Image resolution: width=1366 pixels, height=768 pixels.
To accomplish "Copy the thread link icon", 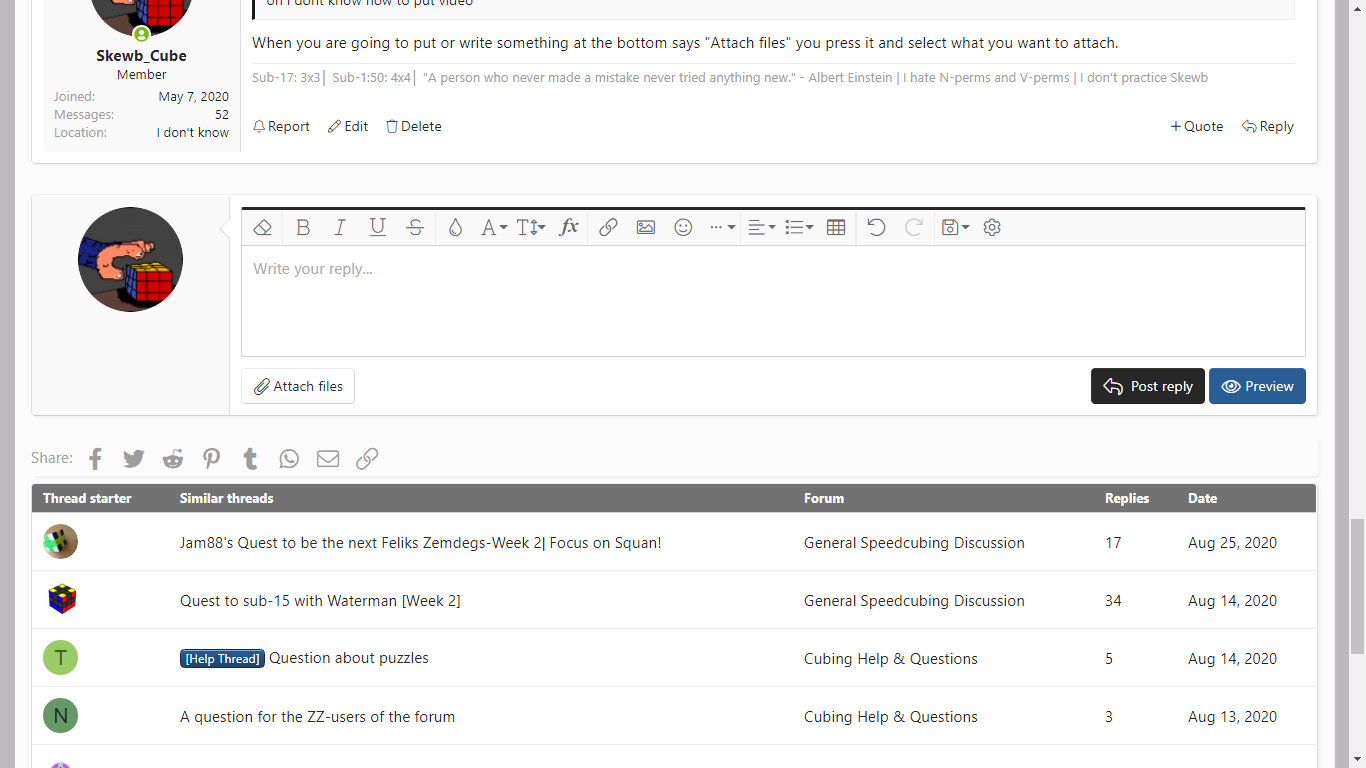I will click(367, 458).
